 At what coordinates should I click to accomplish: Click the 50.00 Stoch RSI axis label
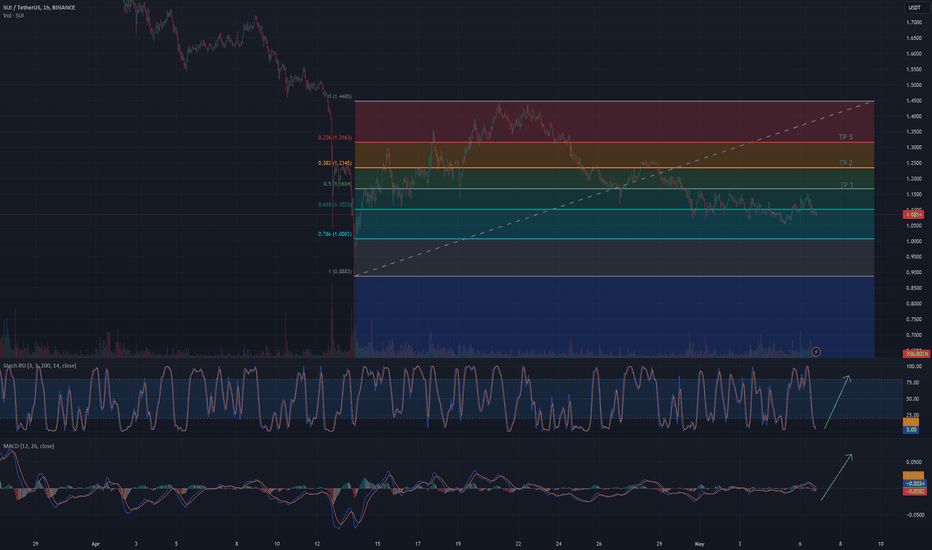913,398
